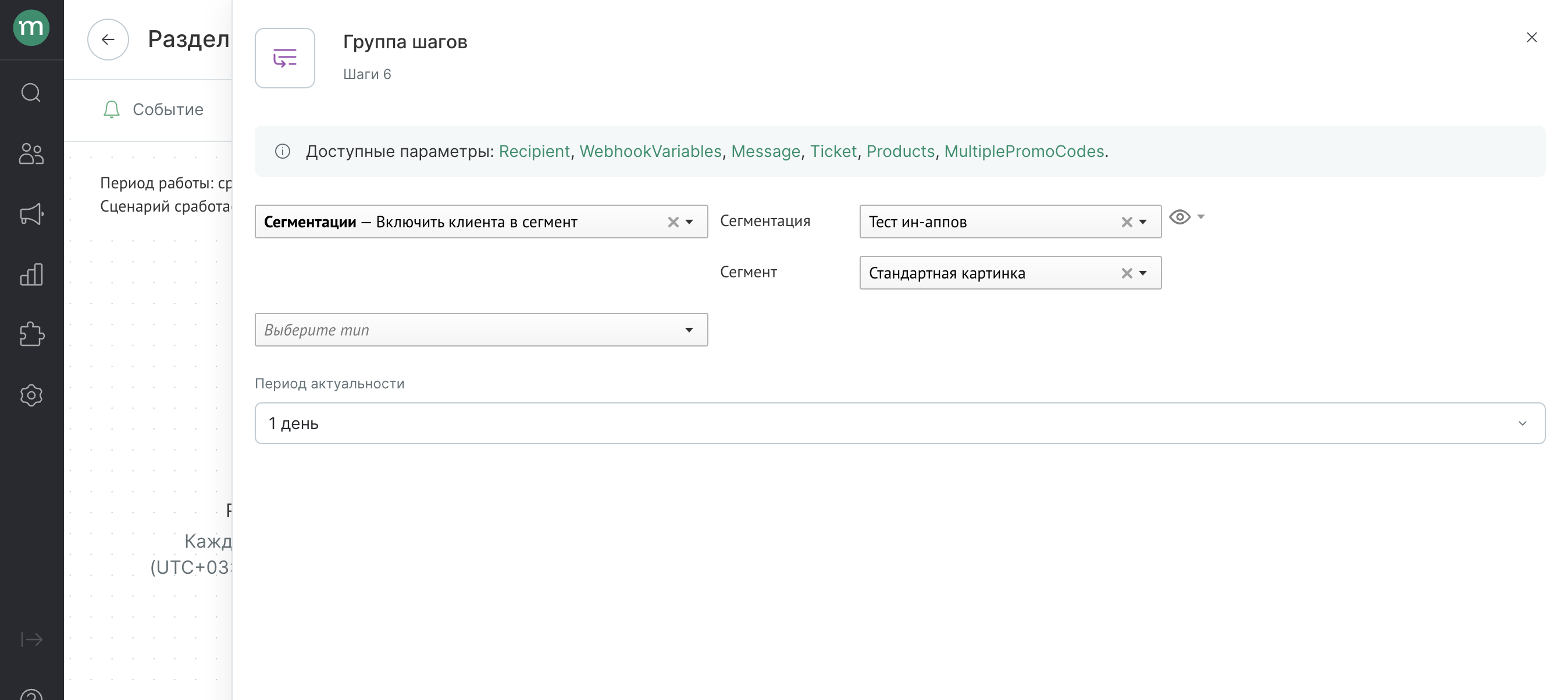Click the Mindbox logo in the sidebar

pos(31,27)
